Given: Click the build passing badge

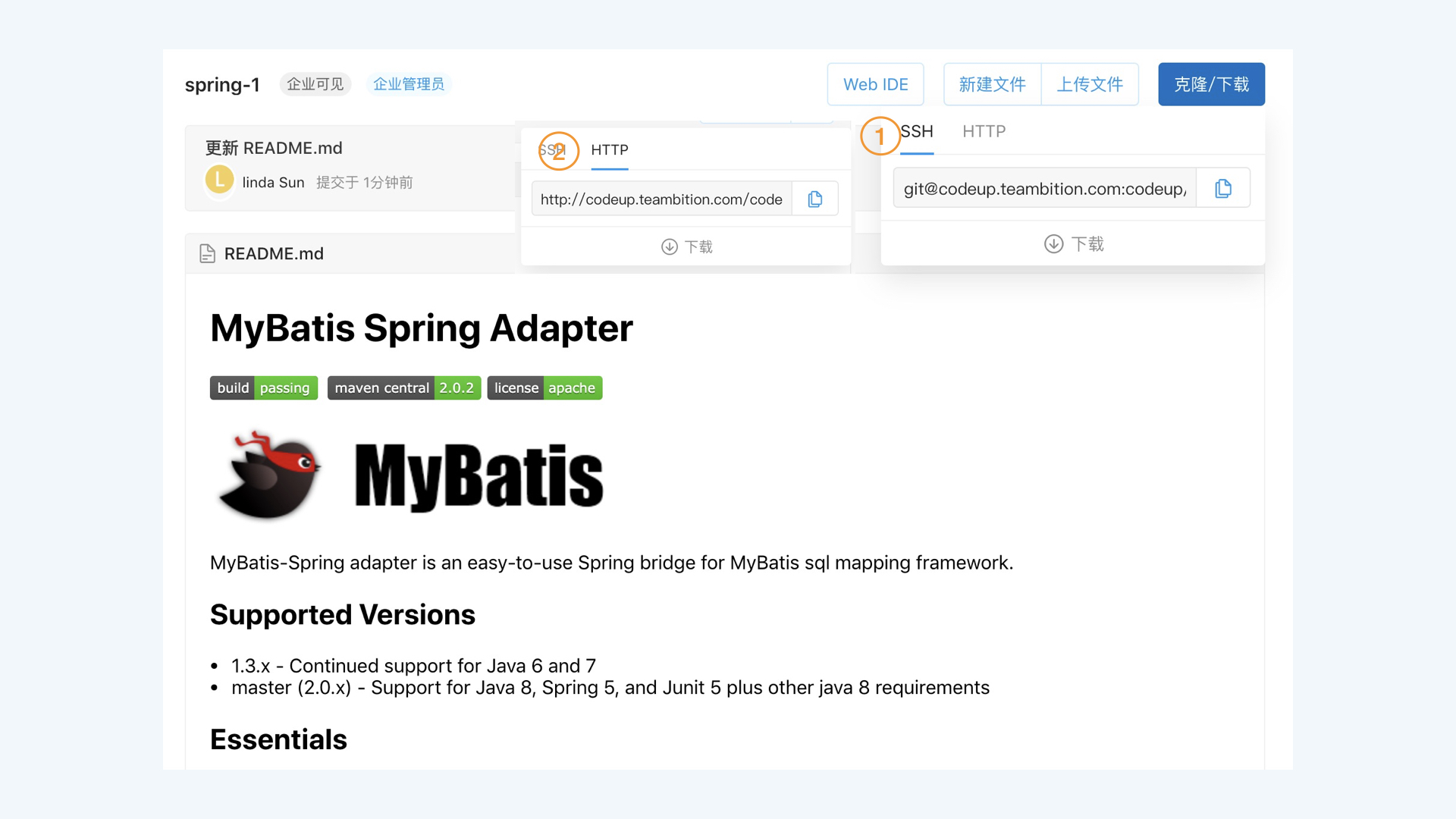Looking at the screenshot, I should pos(264,388).
